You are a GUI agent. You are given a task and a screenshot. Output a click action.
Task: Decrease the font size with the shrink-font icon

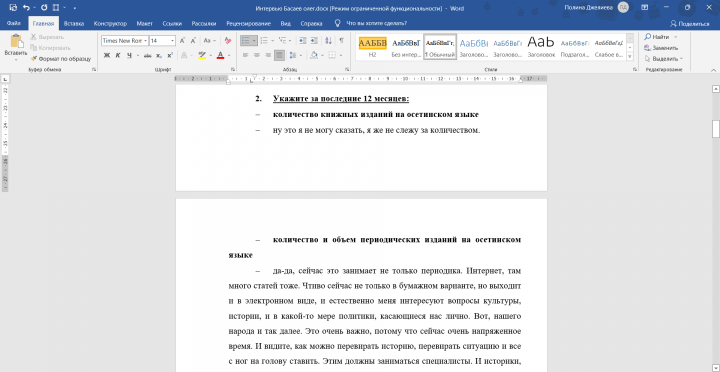(x=193, y=41)
